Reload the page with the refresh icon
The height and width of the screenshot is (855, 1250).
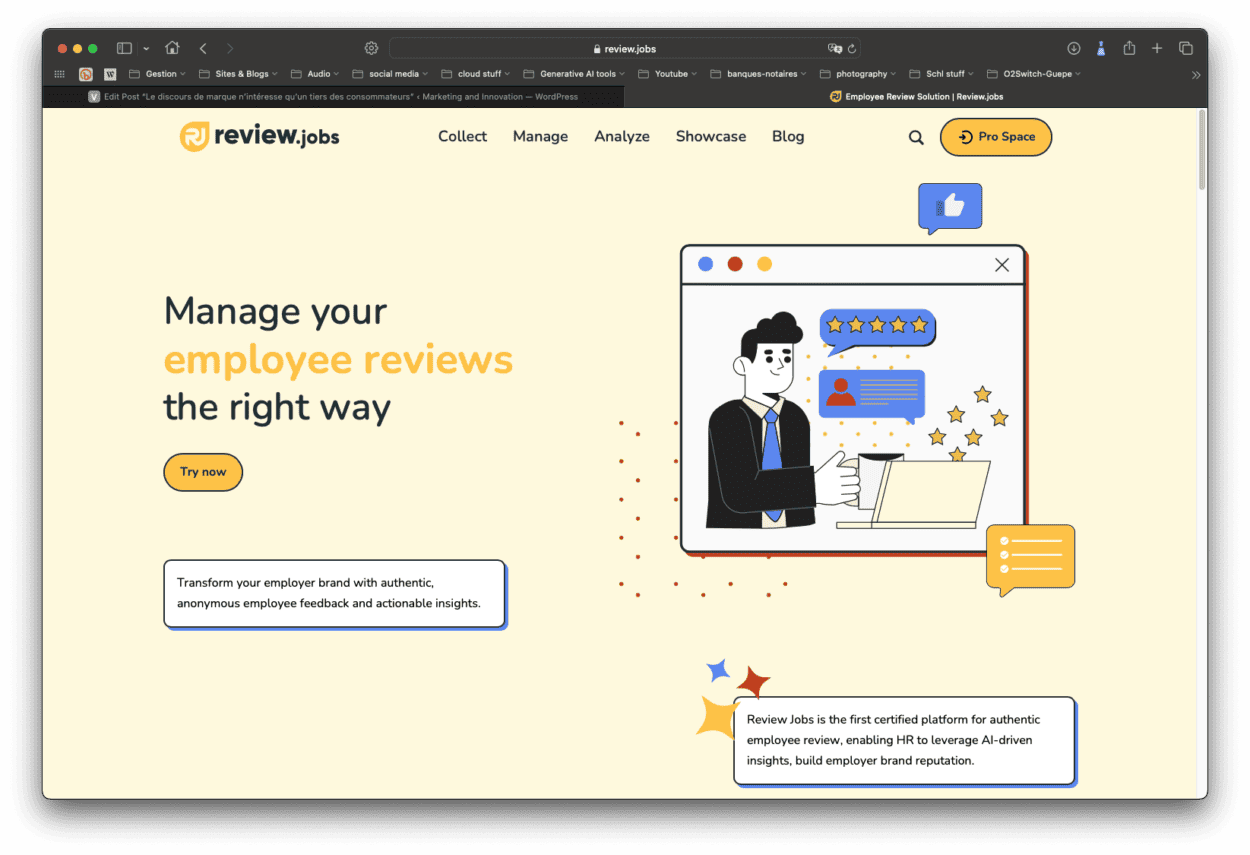click(x=852, y=48)
